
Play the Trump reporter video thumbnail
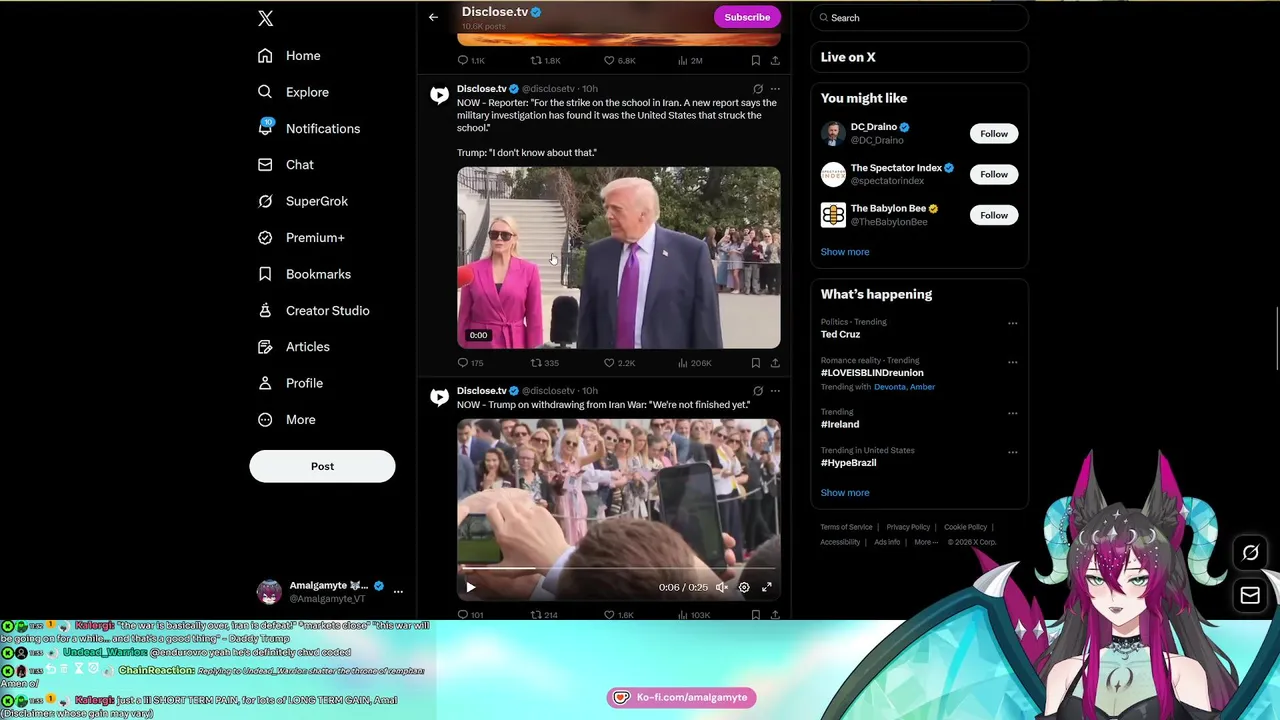pos(619,258)
